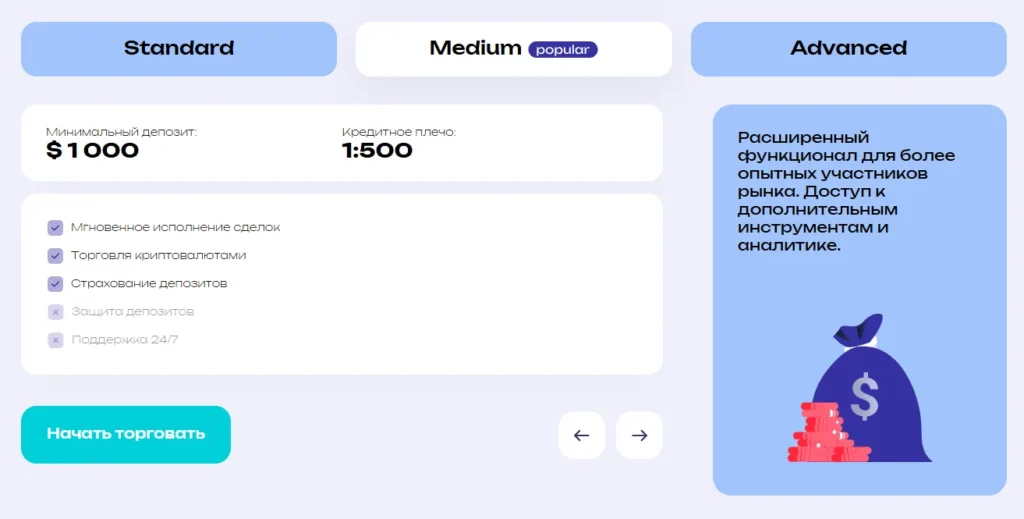Toggle 'Мгновенное исполнение сделок' checkbox
Viewport: 1024px width, 519px height.
(x=56, y=228)
